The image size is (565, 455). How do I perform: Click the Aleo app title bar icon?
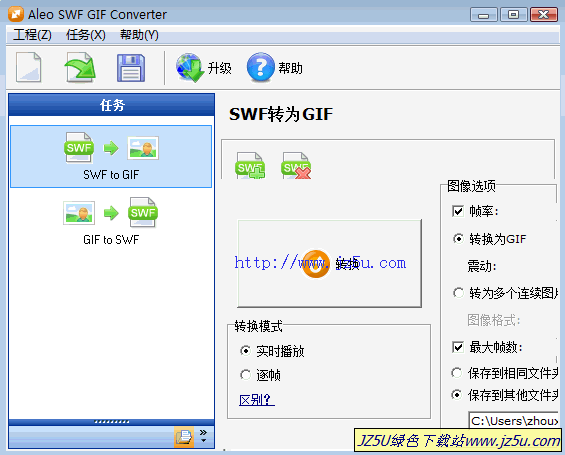[x=16, y=14]
